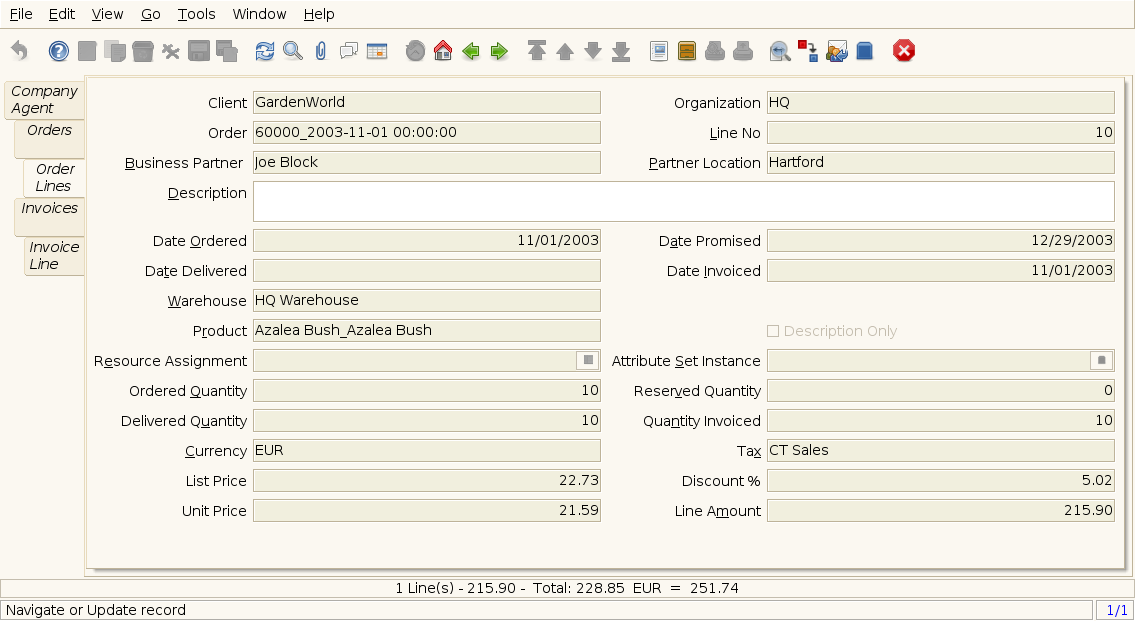Open the Chat speech bubbles icon
The height and width of the screenshot is (621, 1135).
[348, 51]
